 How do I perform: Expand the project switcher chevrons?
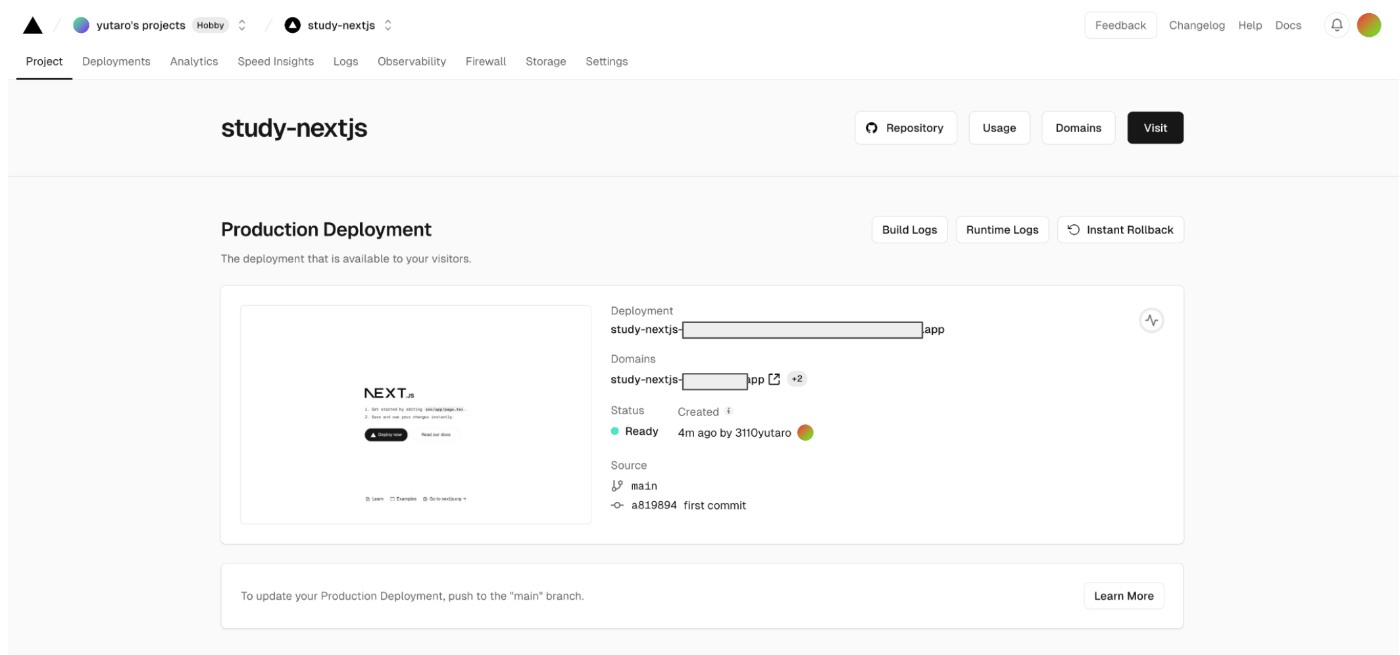pos(388,25)
